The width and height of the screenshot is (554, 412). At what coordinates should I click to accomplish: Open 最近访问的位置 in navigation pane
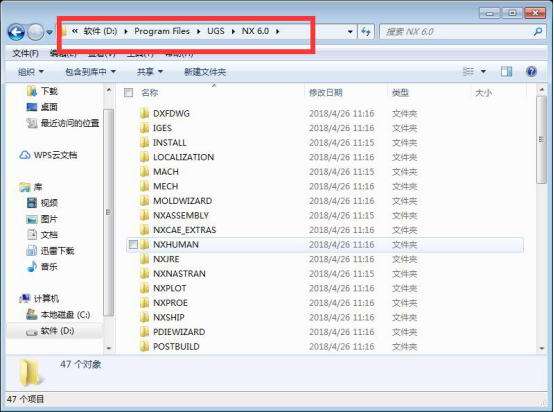tap(63, 123)
